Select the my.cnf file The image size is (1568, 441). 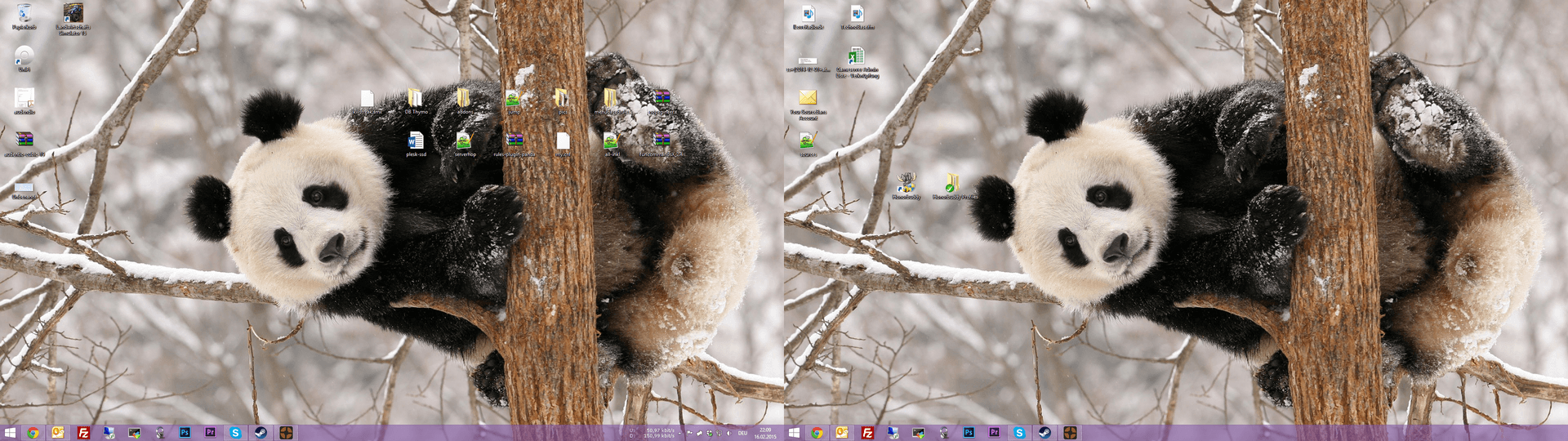pyautogui.click(x=562, y=144)
